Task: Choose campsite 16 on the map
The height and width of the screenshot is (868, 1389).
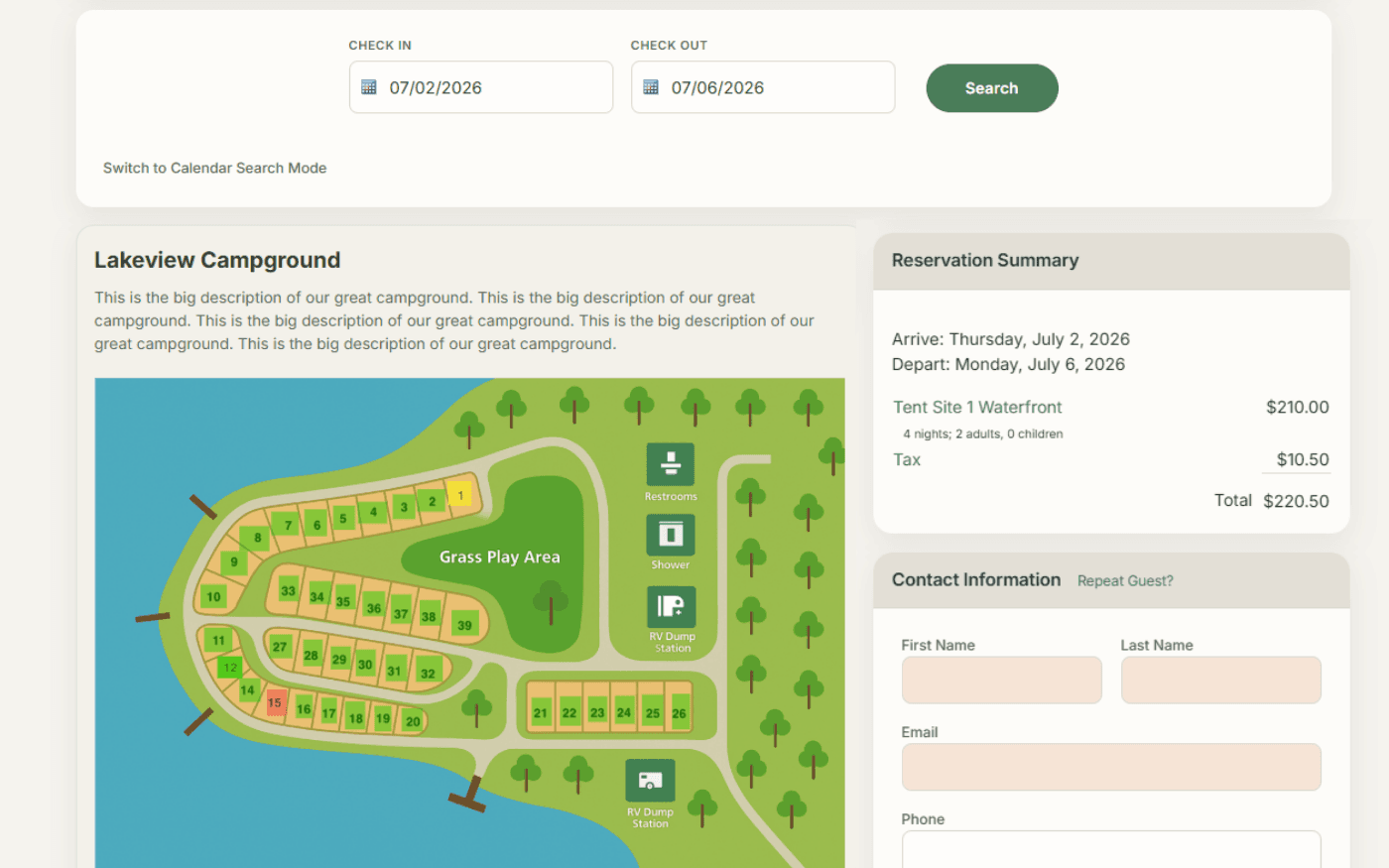Action: 304,708
